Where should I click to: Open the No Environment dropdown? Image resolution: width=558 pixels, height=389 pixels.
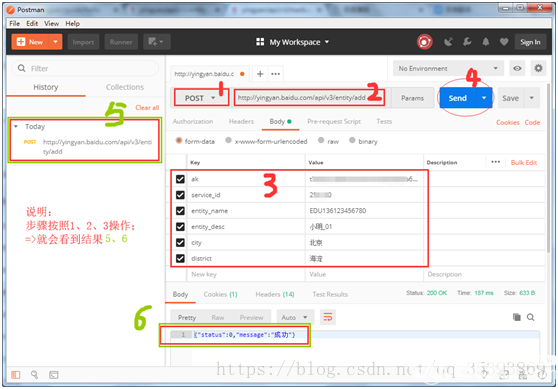point(448,68)
